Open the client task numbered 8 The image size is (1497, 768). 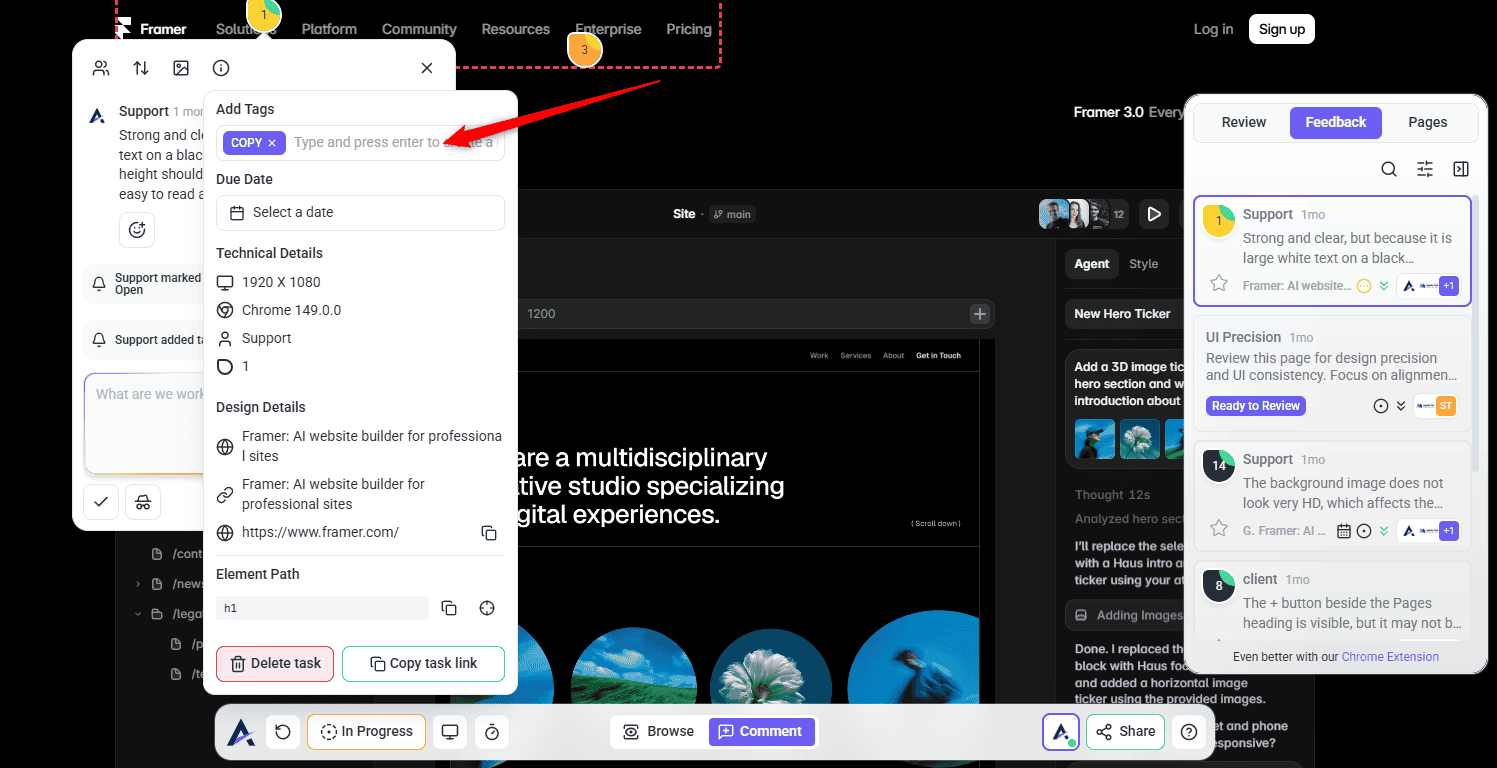(1332, 600)
